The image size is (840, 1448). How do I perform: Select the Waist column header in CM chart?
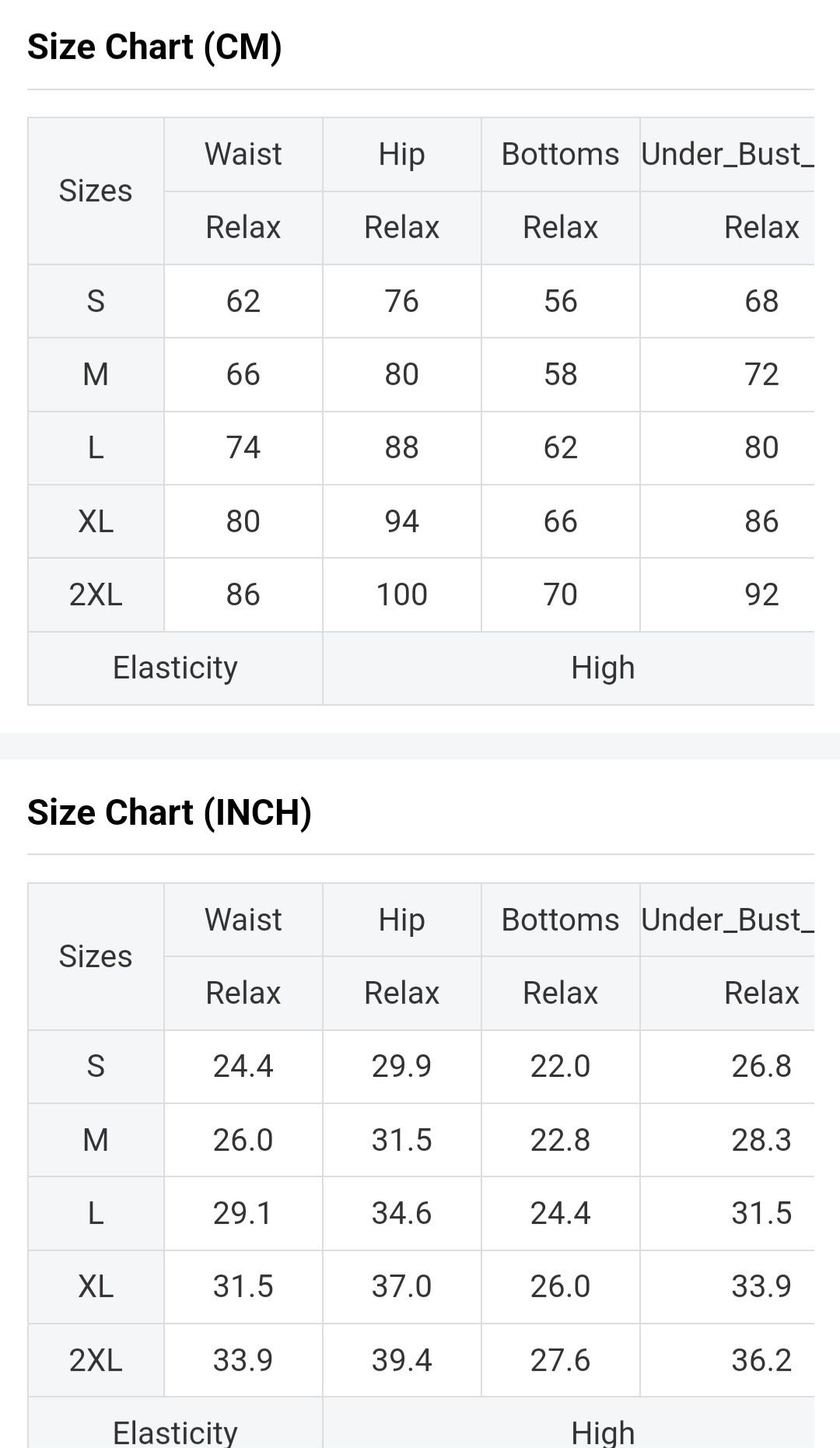point(243,154)
